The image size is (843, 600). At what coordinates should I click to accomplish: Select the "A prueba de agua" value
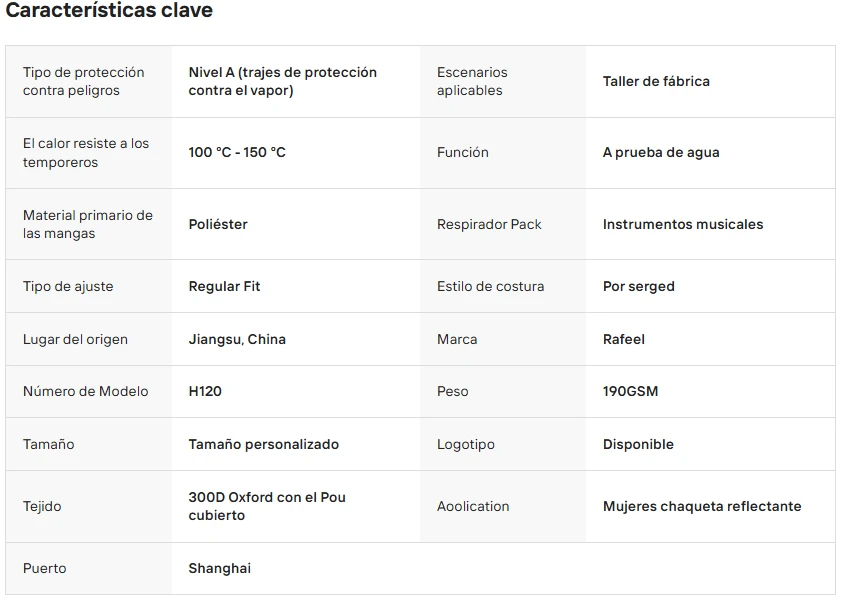pos(661,152)
